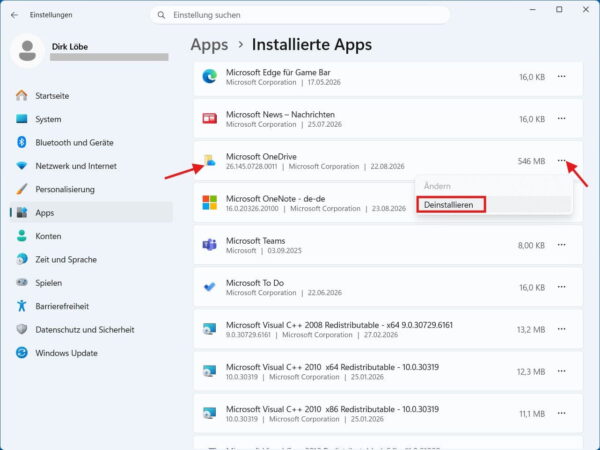Click the Windows Update sync icon

pos(22,352)
